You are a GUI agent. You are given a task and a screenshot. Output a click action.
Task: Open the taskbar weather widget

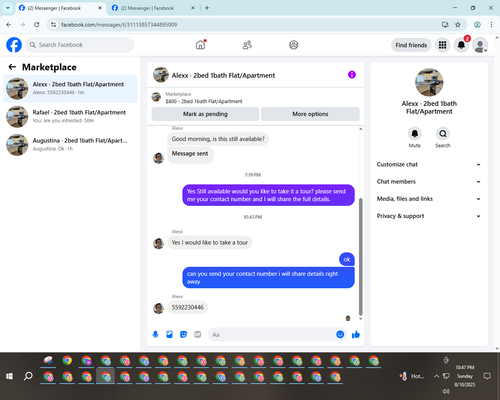click(412, 376)
